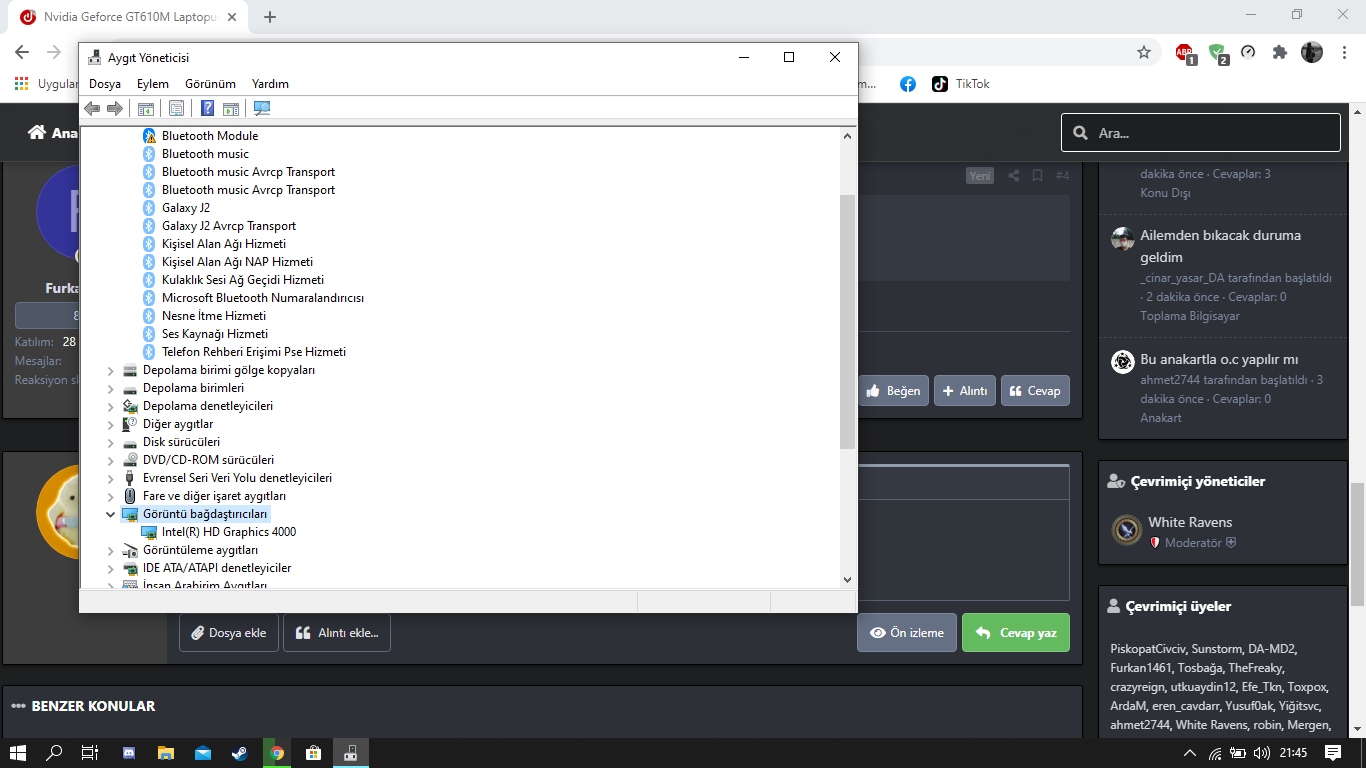Click the blue Help question-mark toolbar icon

click(207, 108)
